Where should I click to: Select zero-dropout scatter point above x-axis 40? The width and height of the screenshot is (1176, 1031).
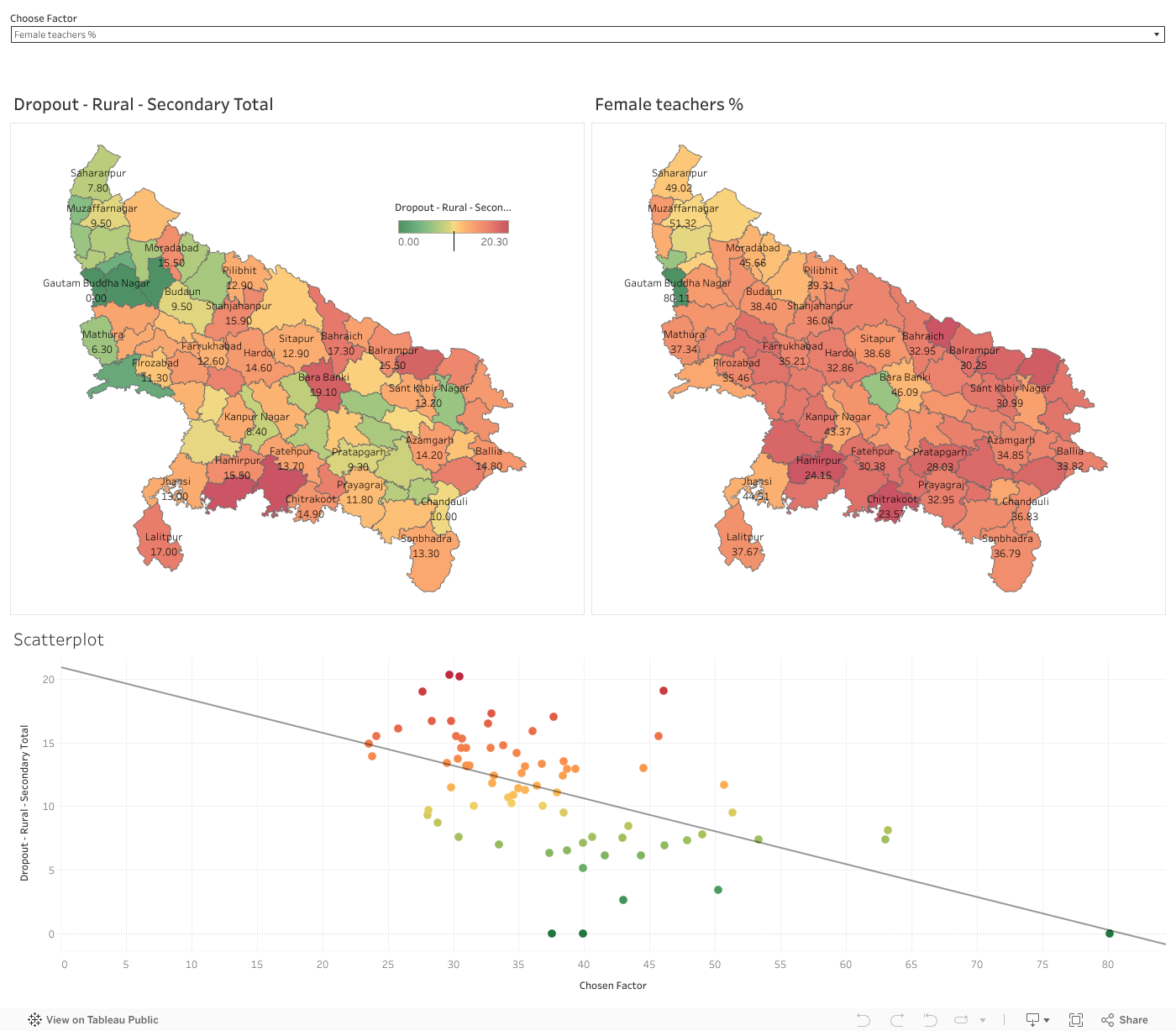click(583, 934)
